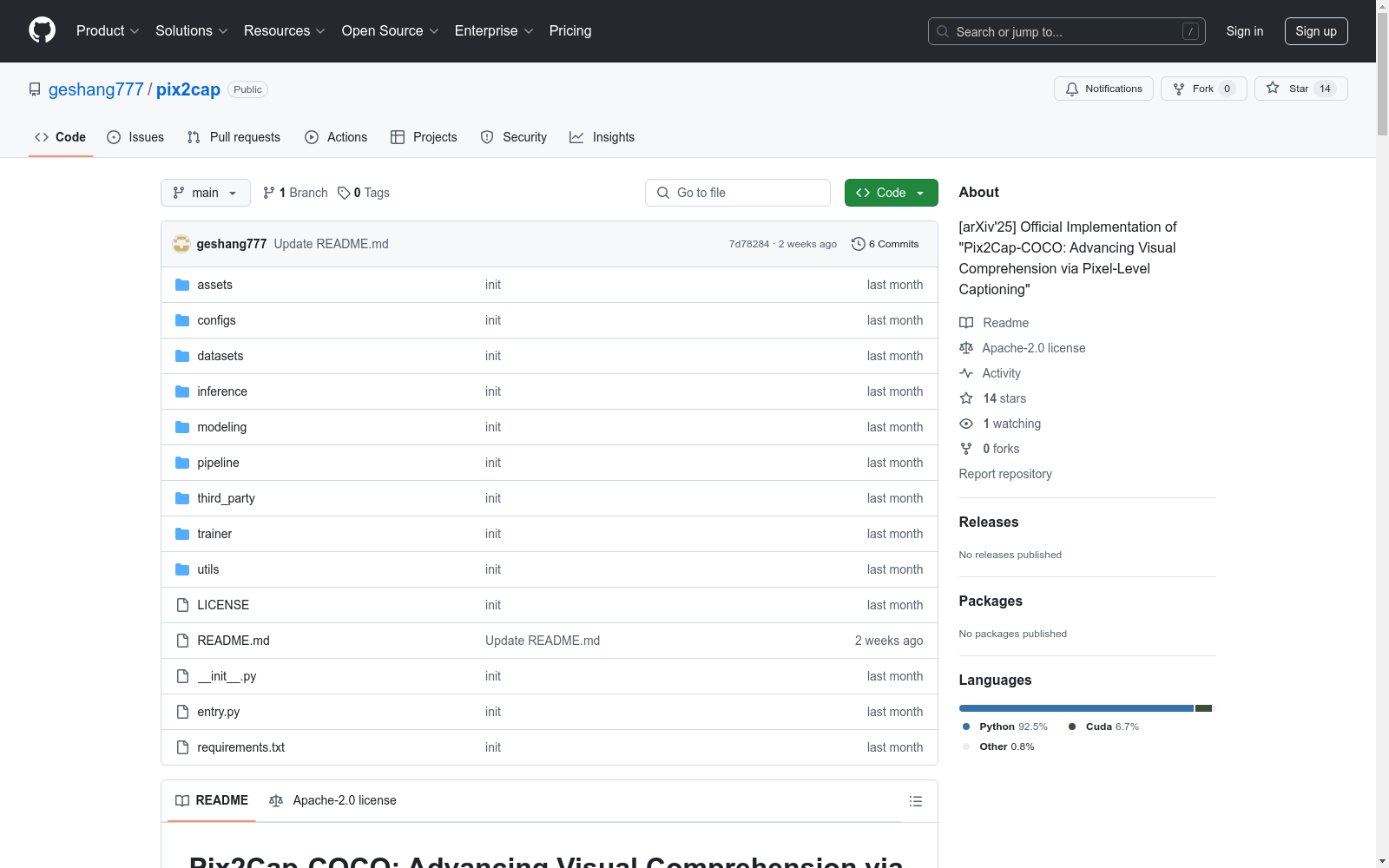Open the Issues tab
Image resolution: width=1389 pixels, height=868 pixels.
[135, 137]
